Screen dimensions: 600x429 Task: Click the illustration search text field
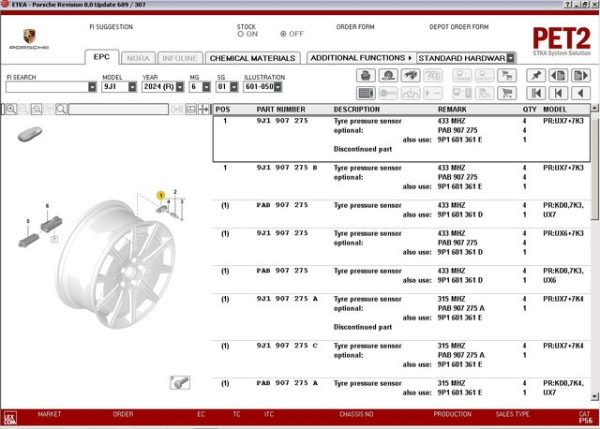(x=118, y=109)
